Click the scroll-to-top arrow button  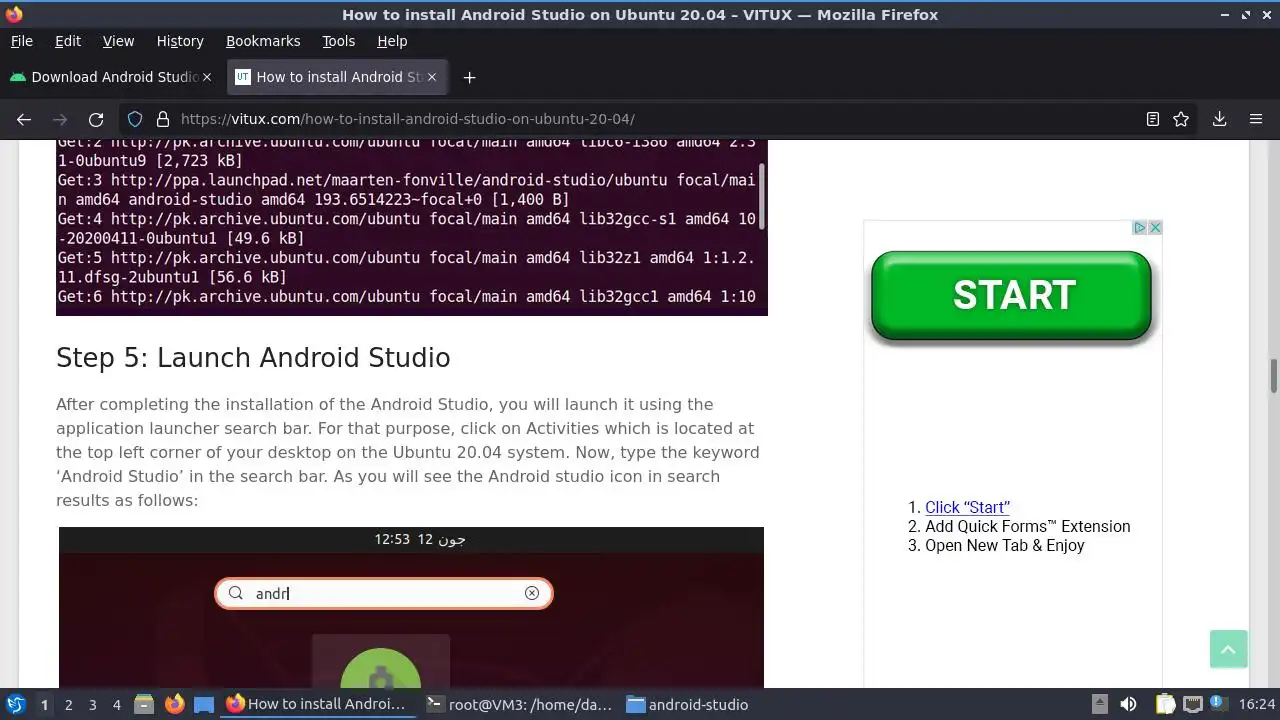point(1228,649)
